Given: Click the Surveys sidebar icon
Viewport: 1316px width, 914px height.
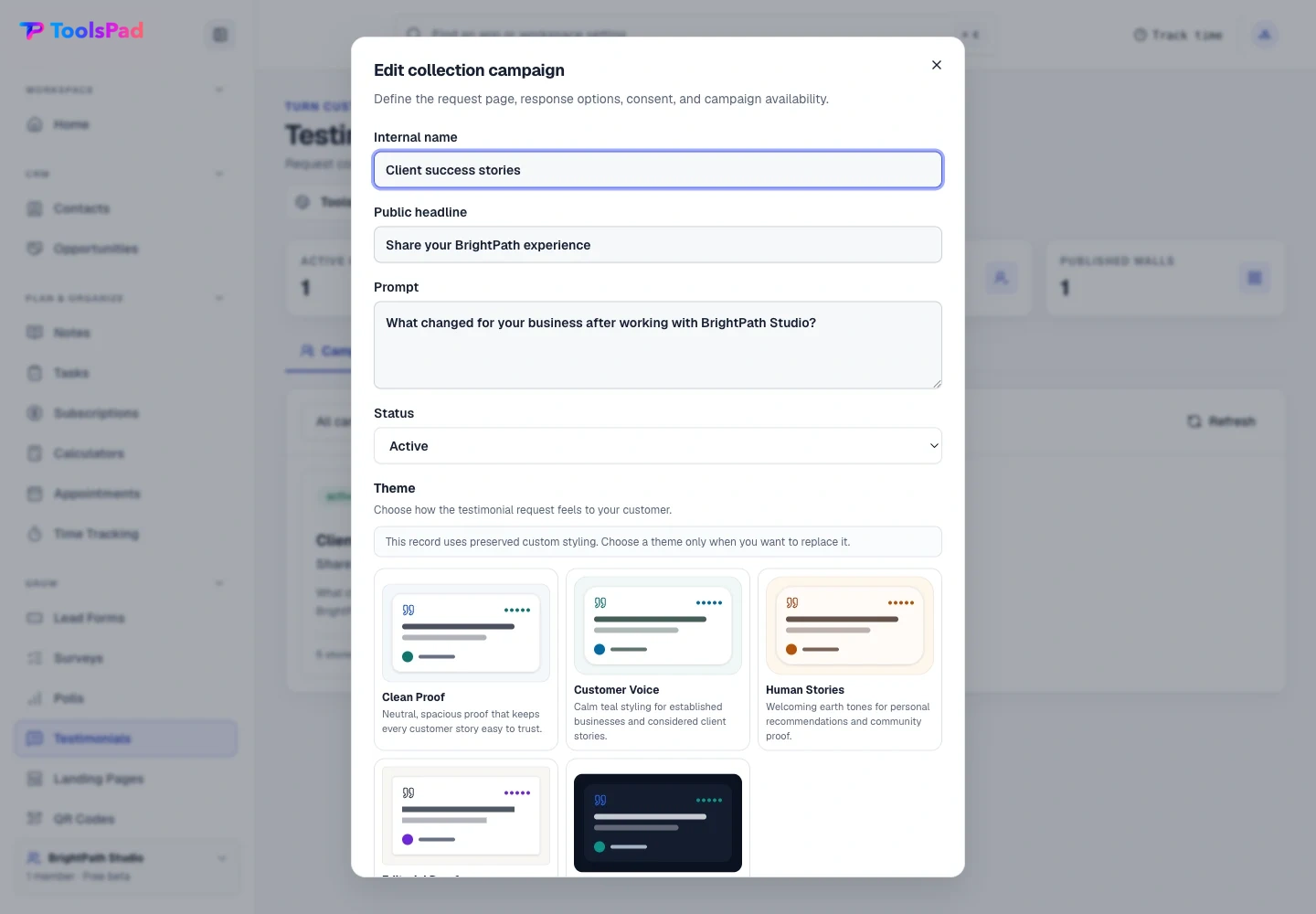Looking at the screenshot, I should click(35, 658).
